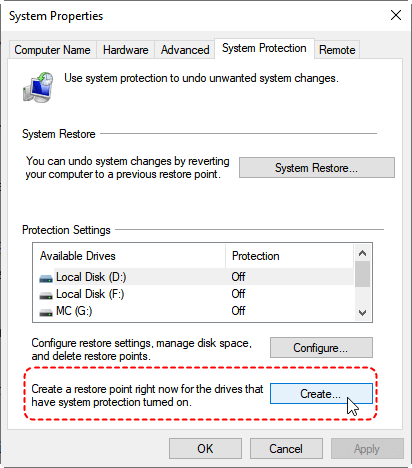Open the Hardware tab
Viewport: 412px width, 468px height.
pyautogui.click(x=126, y=50)
